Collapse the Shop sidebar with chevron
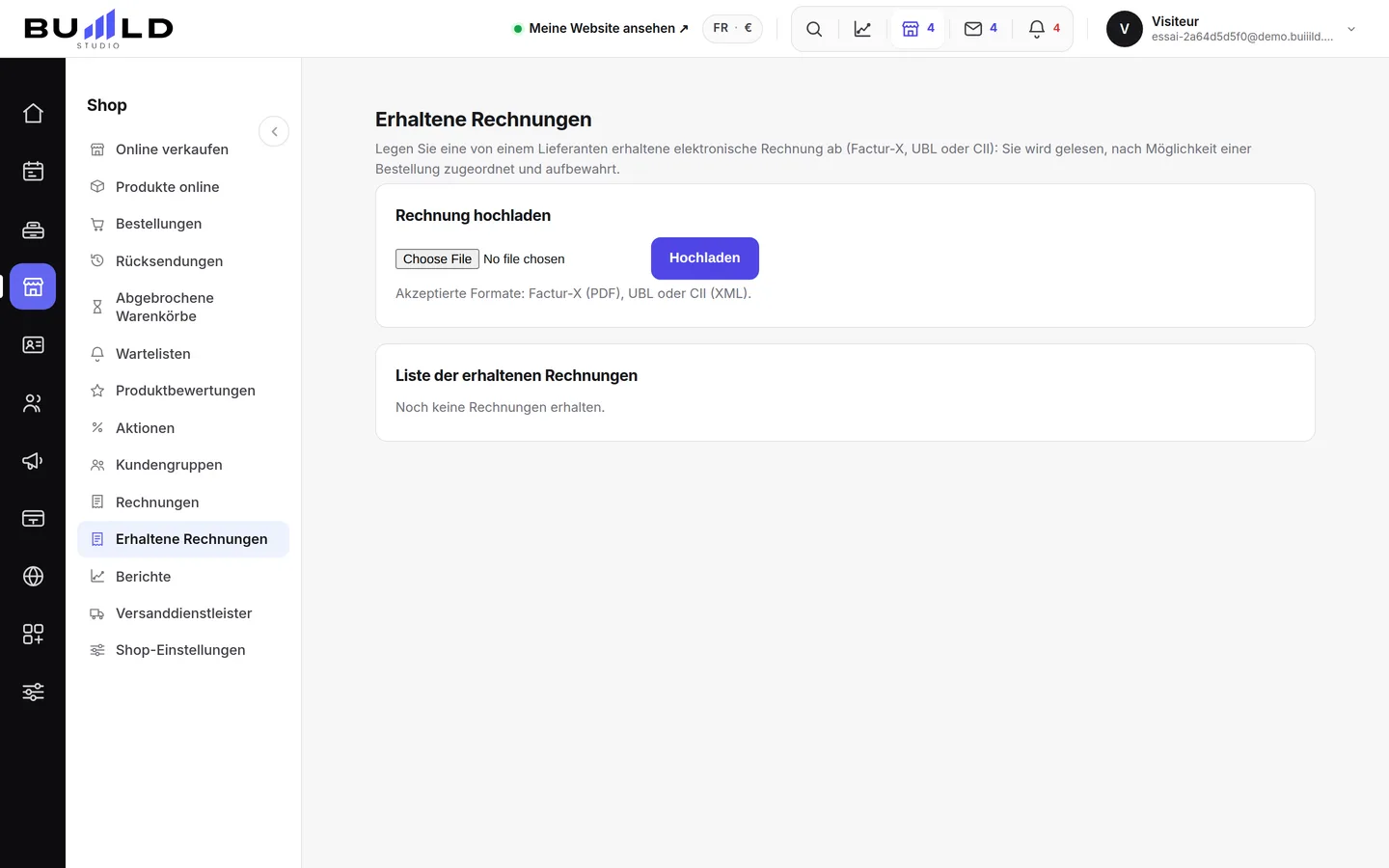Screen dimensions: 1389x868 tap(274, 131)
